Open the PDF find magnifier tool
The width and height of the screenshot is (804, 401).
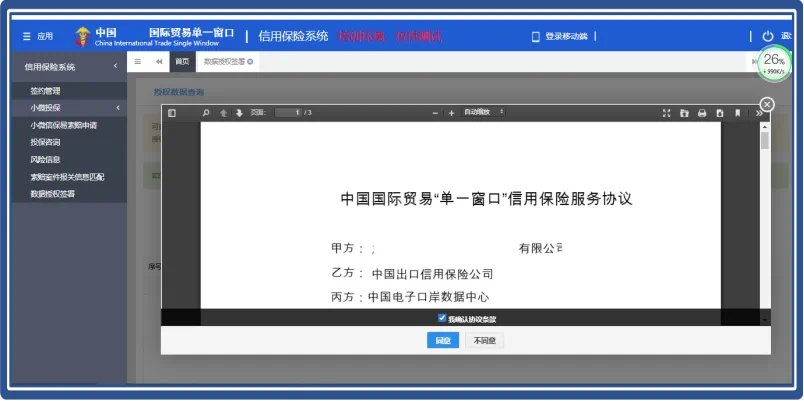pyautogui.click(x=206, y=113)
